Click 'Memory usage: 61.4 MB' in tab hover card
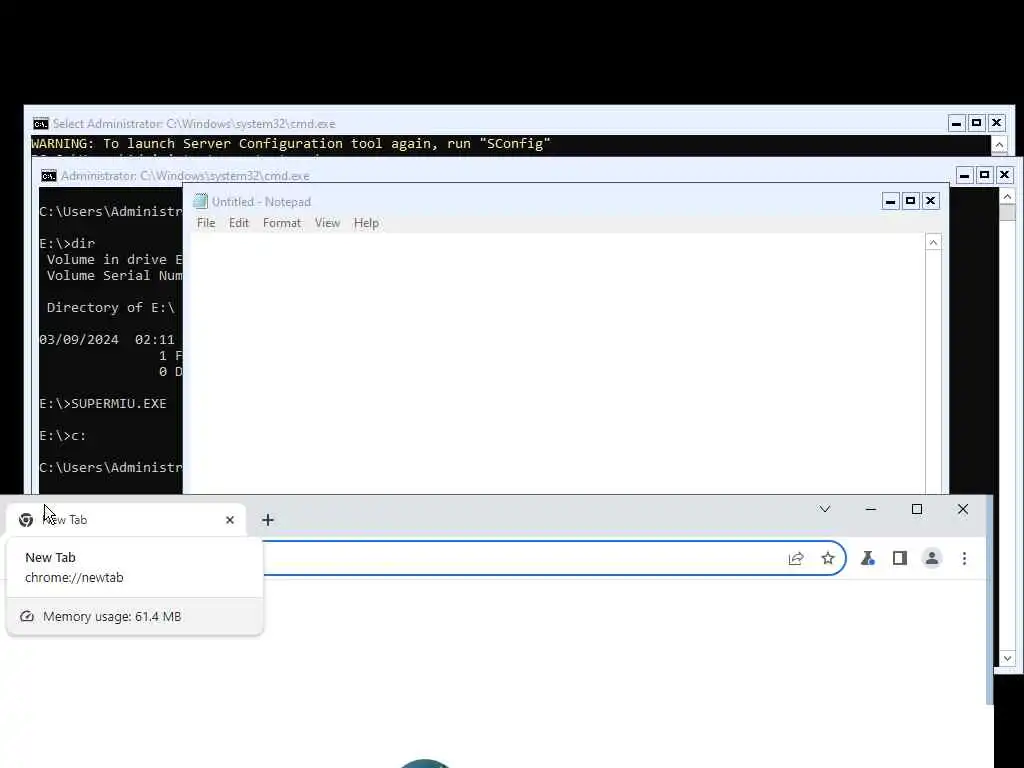 pyautogui.click(x=112, y=616)
